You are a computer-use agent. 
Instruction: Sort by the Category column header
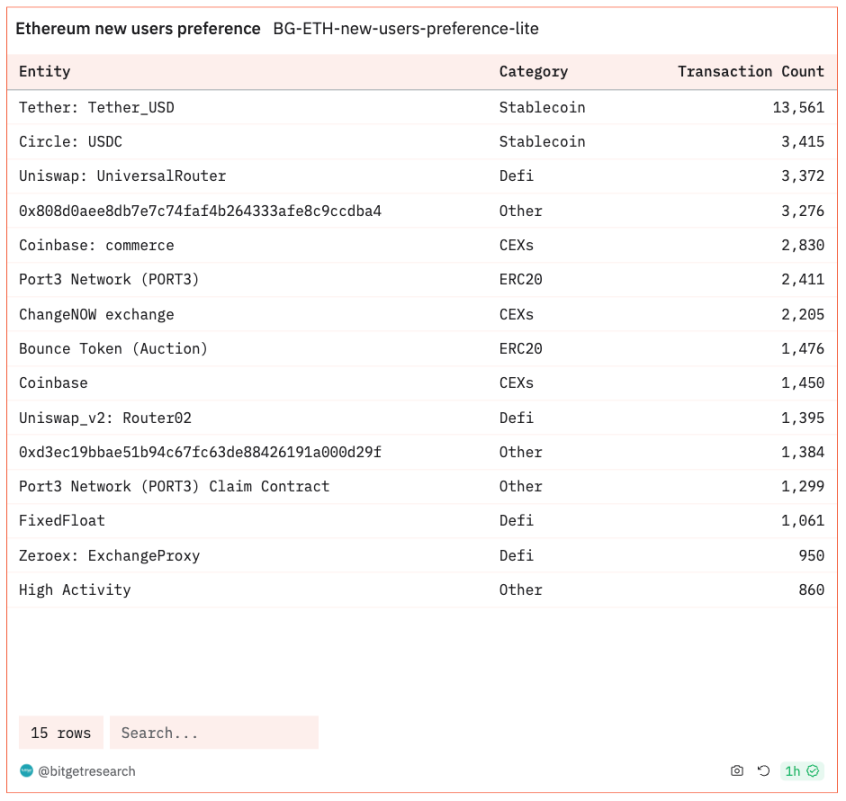(533, 71)
